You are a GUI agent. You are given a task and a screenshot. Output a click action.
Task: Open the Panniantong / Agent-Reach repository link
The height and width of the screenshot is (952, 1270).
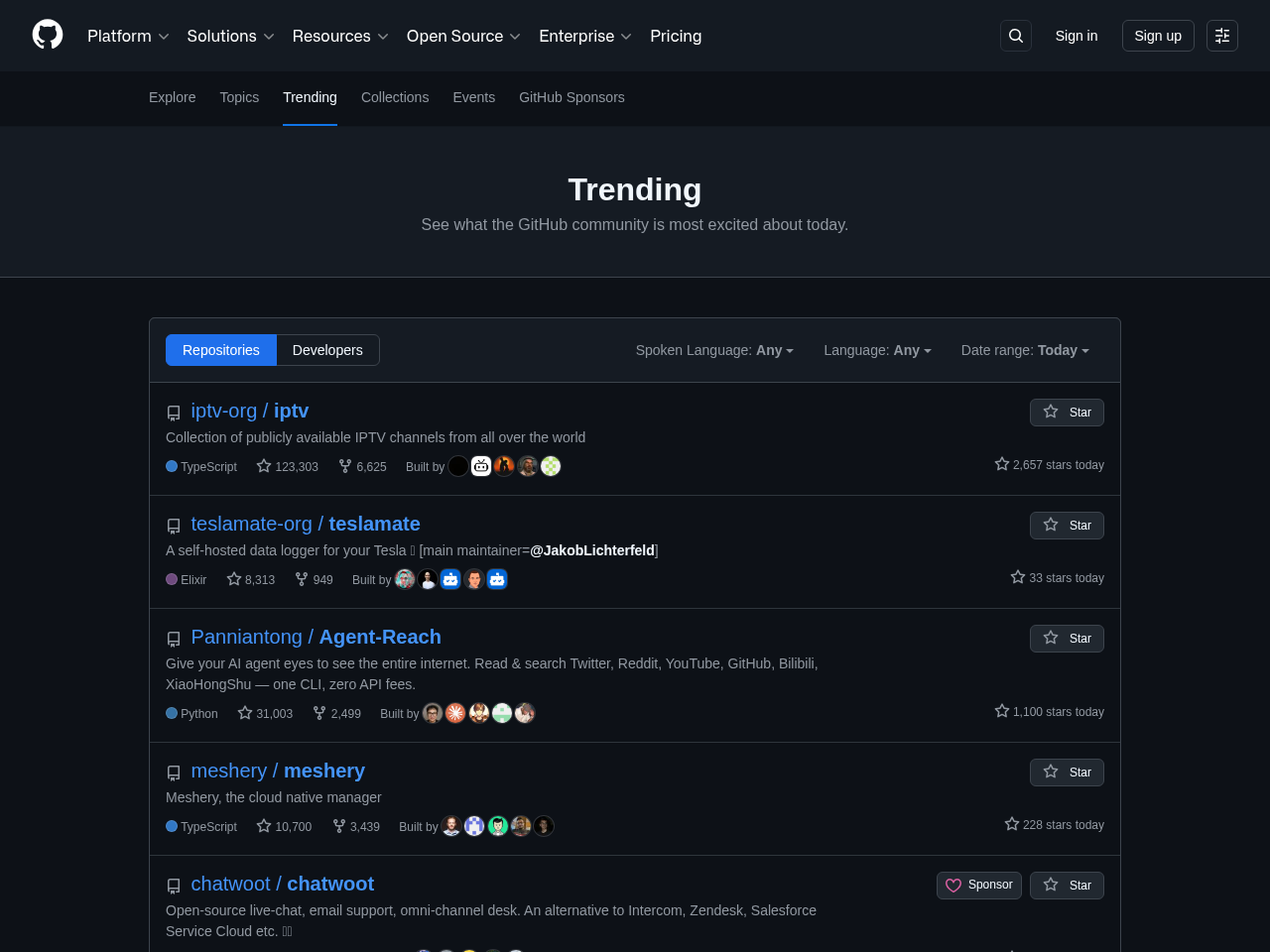point(317,637)
